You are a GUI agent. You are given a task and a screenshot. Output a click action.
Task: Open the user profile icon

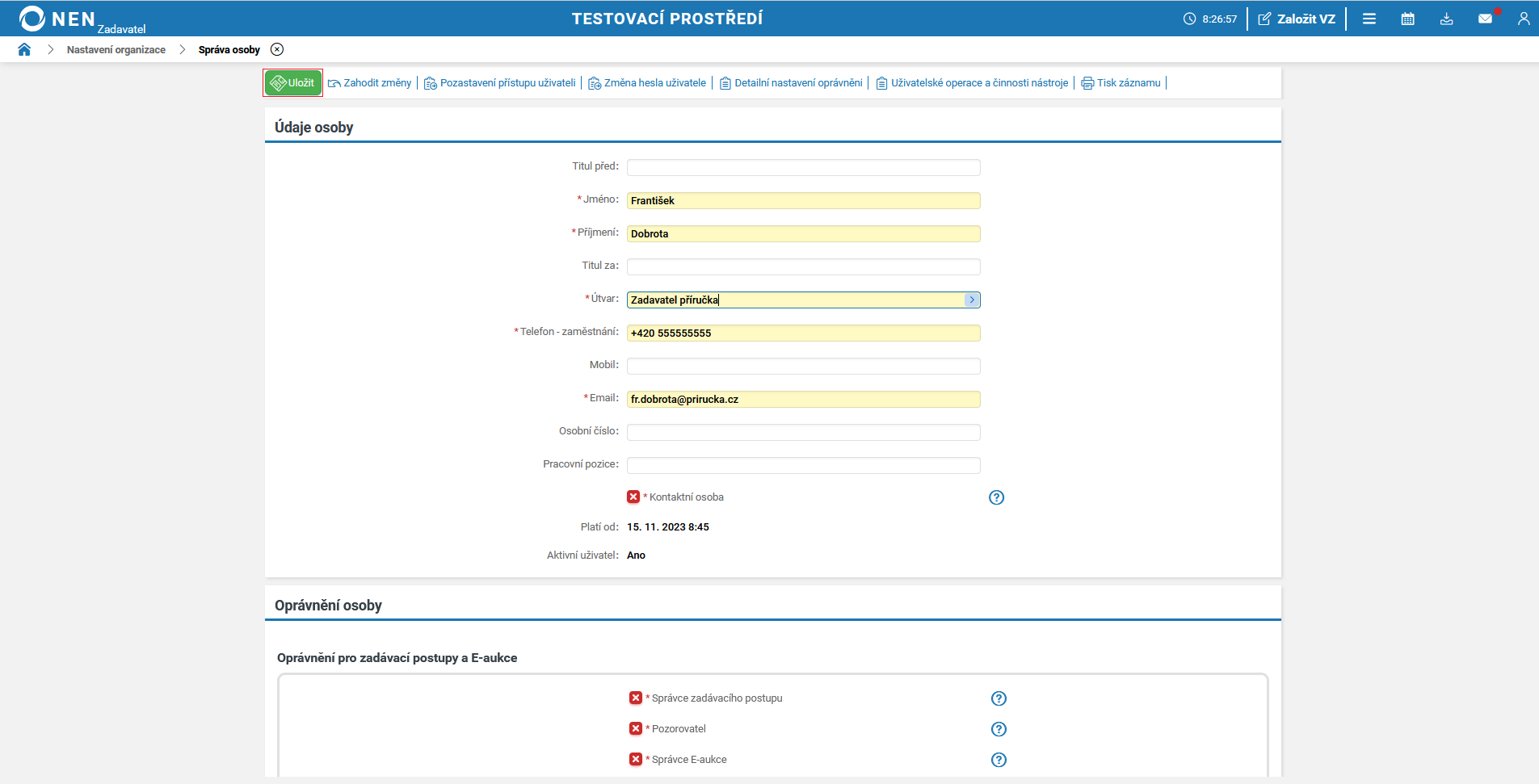click(x=1524, y=19)
